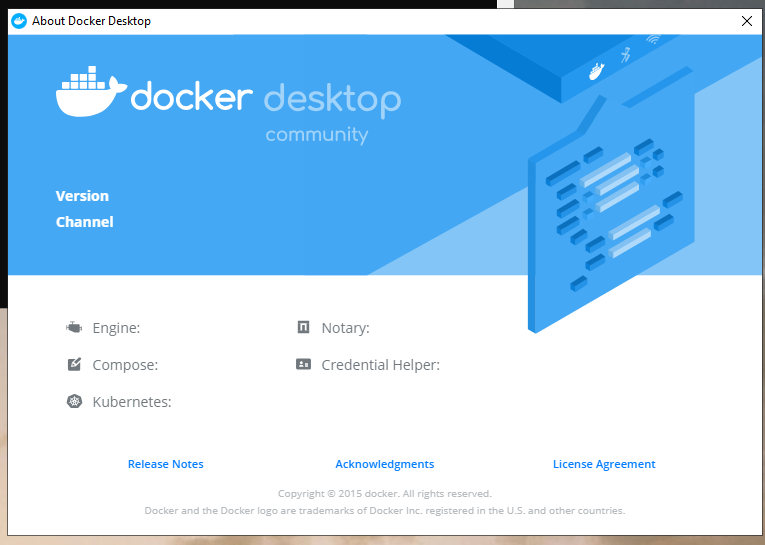This screenshot has width=765, height=545.
Task: Click the Notary: label
Action: 345,328
